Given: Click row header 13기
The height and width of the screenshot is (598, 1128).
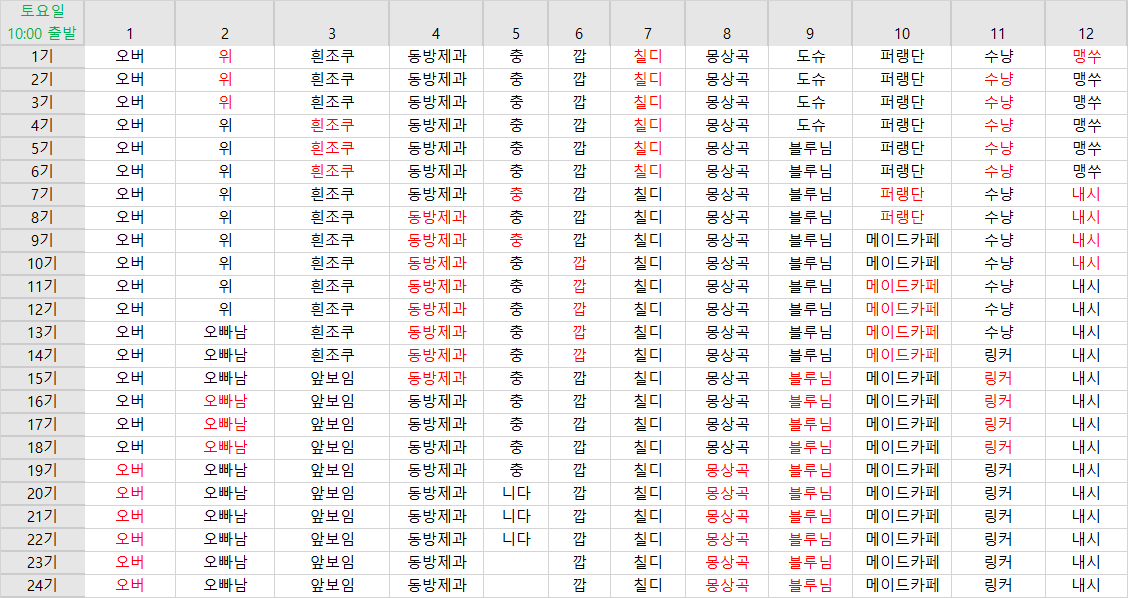Looking at the screenshot, I should [x=42, y=332].
